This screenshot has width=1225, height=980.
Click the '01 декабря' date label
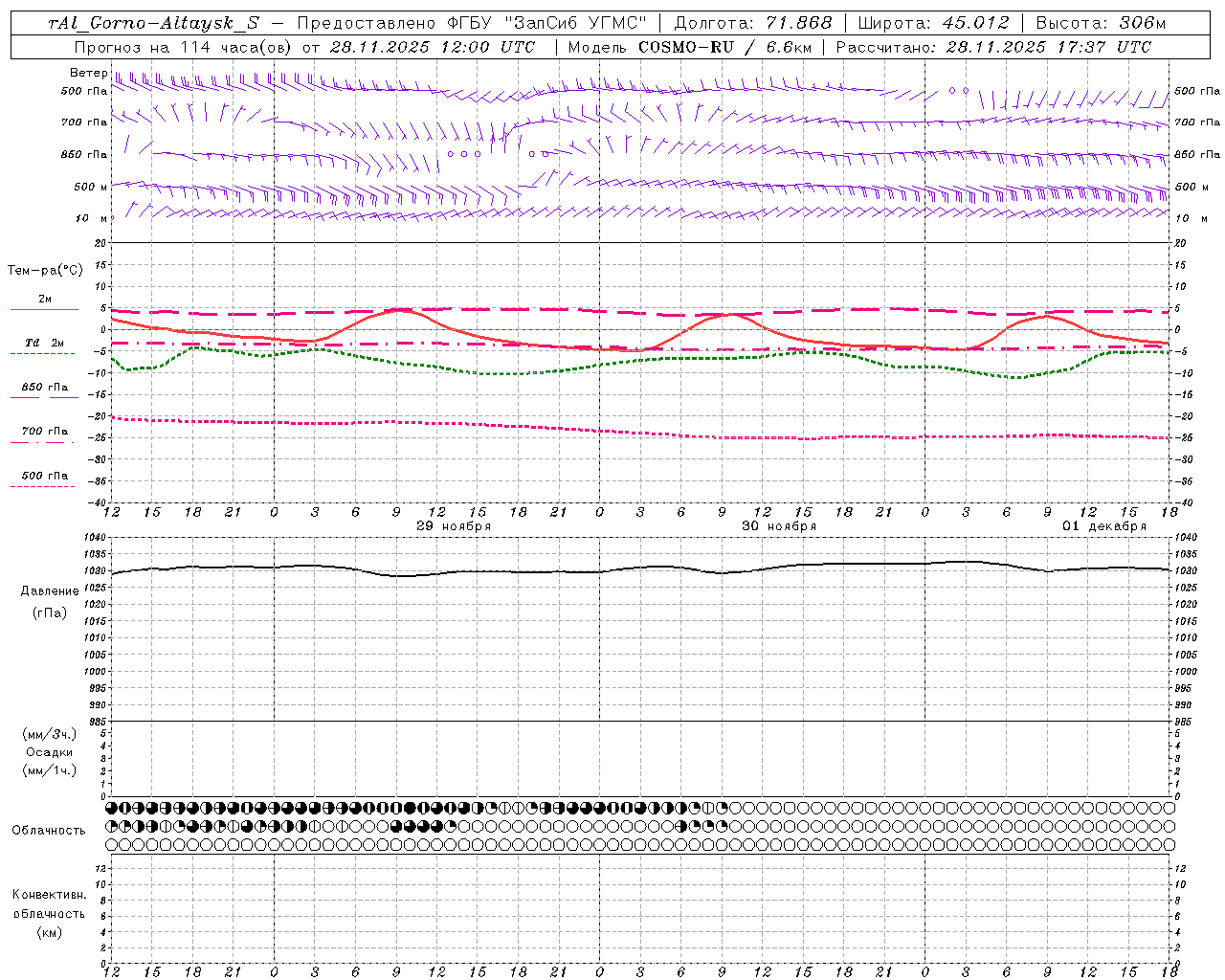(1104, 526)
